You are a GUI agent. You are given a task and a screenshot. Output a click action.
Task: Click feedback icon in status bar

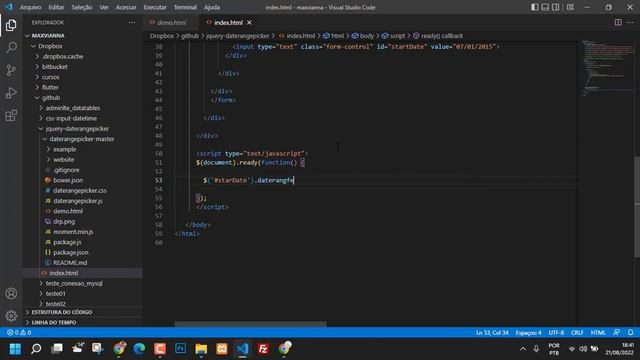pos(616,333)
